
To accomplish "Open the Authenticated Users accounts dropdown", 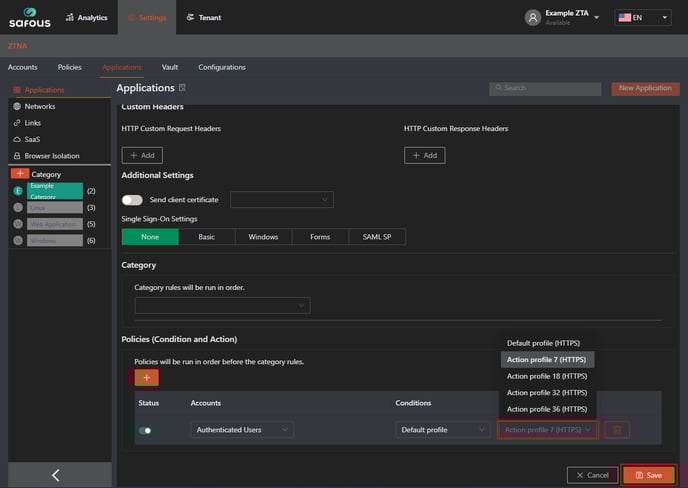I will click(x=242, y=430).
